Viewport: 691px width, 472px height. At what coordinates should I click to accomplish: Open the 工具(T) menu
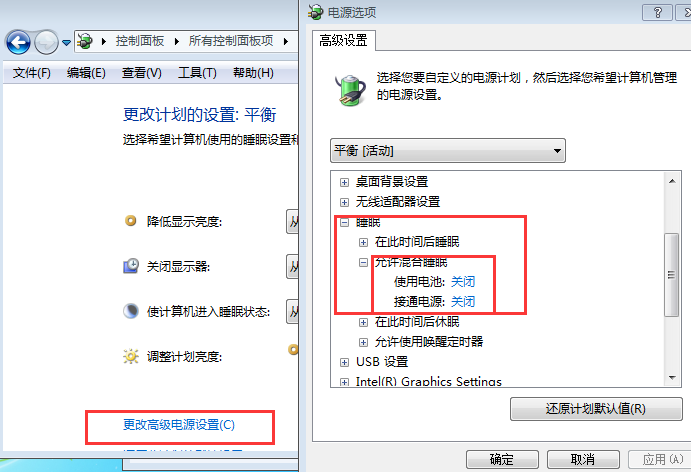tap(197, 73)
